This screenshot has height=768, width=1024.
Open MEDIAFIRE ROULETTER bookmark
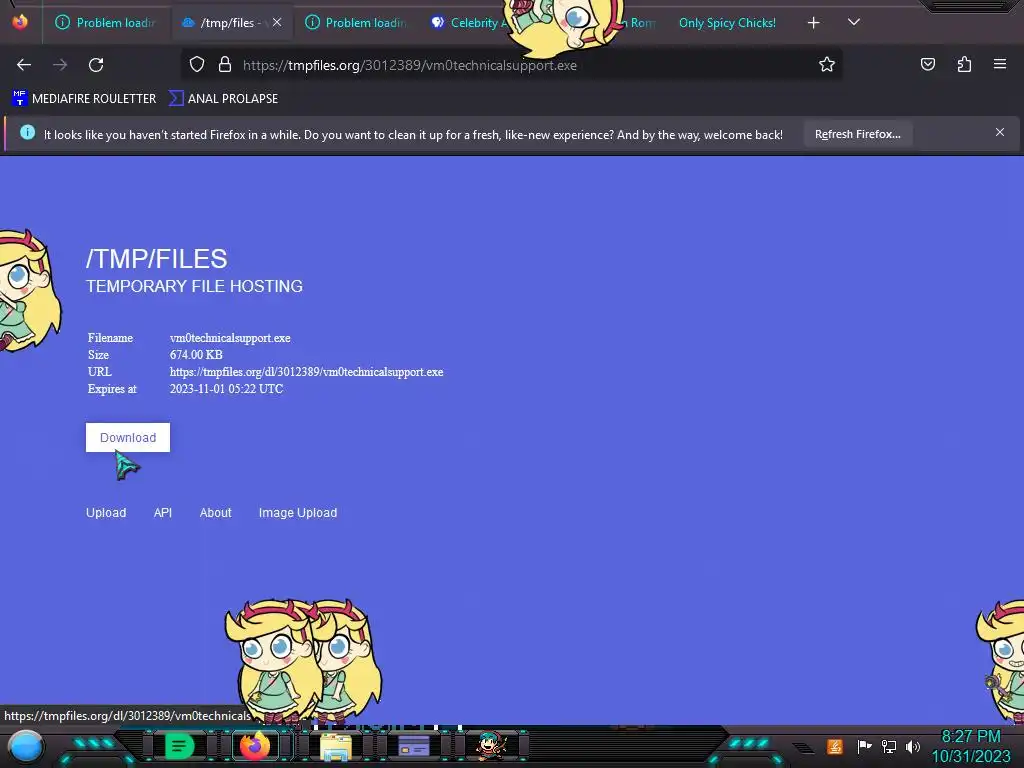84,99
